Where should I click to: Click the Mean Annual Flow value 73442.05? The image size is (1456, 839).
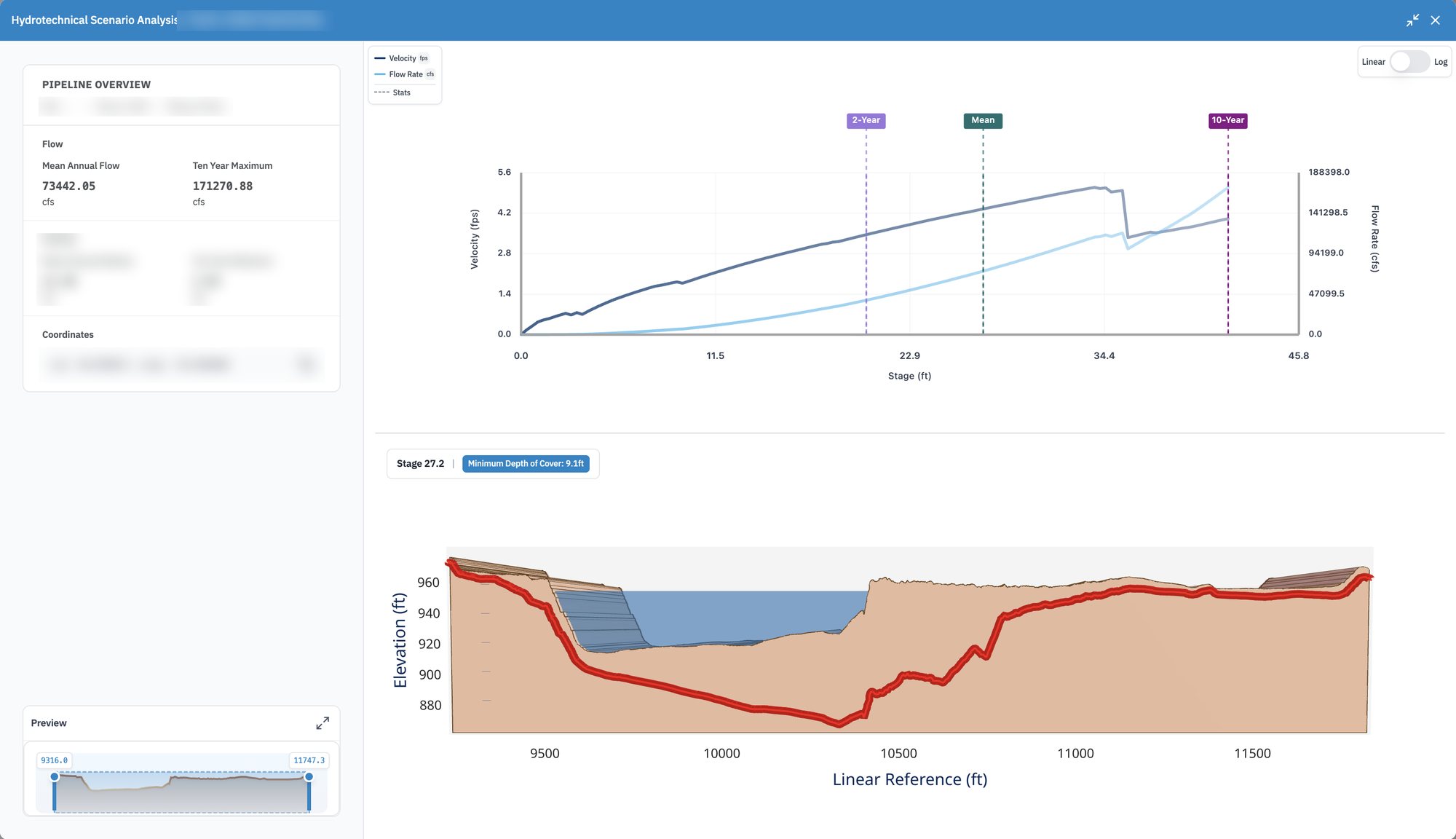pyautogui.click(x=68, y=186)
